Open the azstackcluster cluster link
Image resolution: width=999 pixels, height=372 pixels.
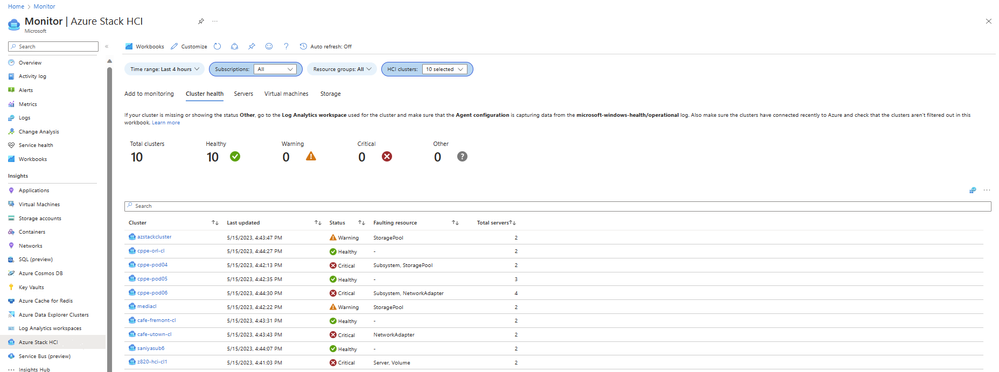(x=154, y=237)
